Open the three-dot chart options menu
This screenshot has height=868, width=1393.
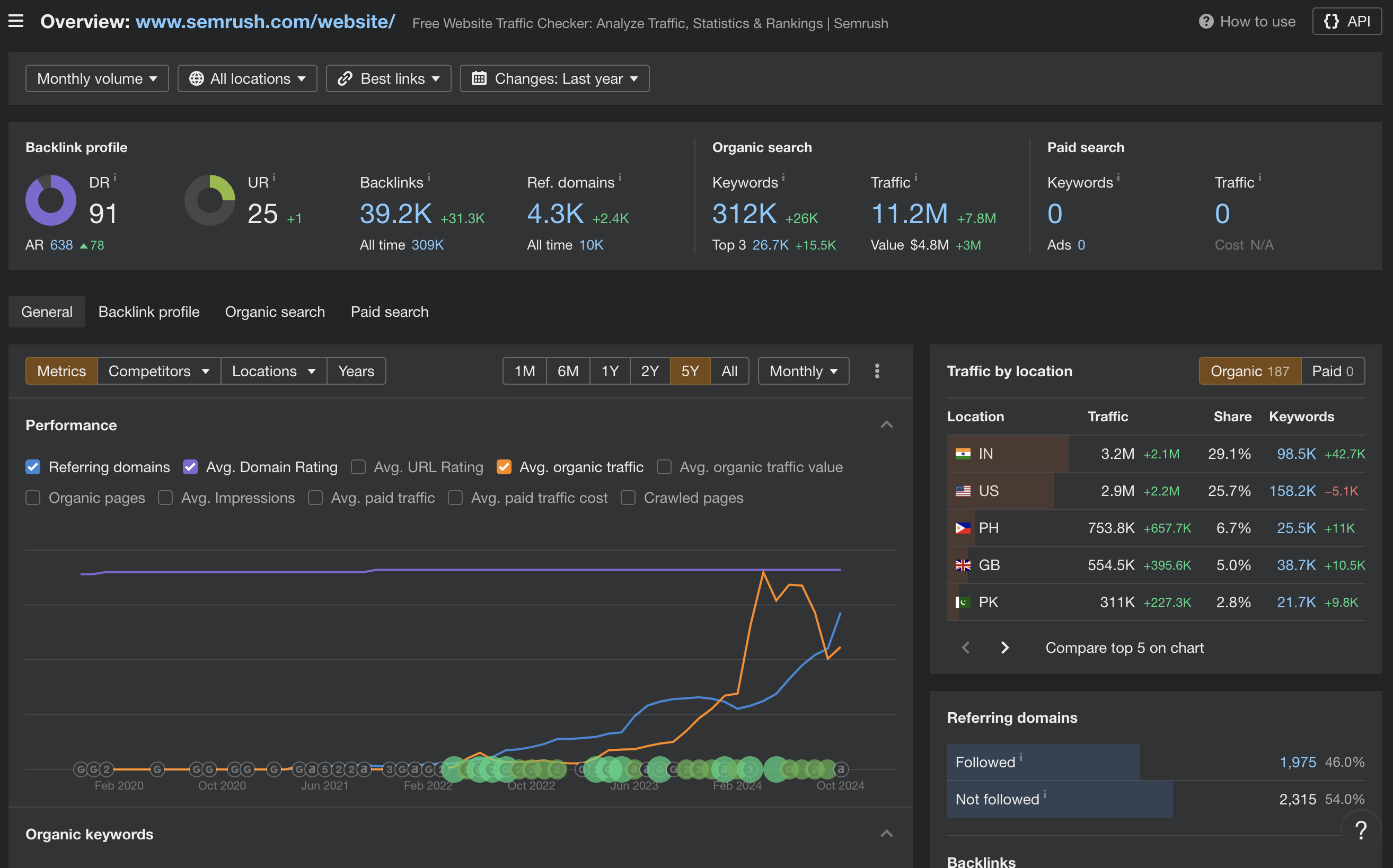click(877, 371)
